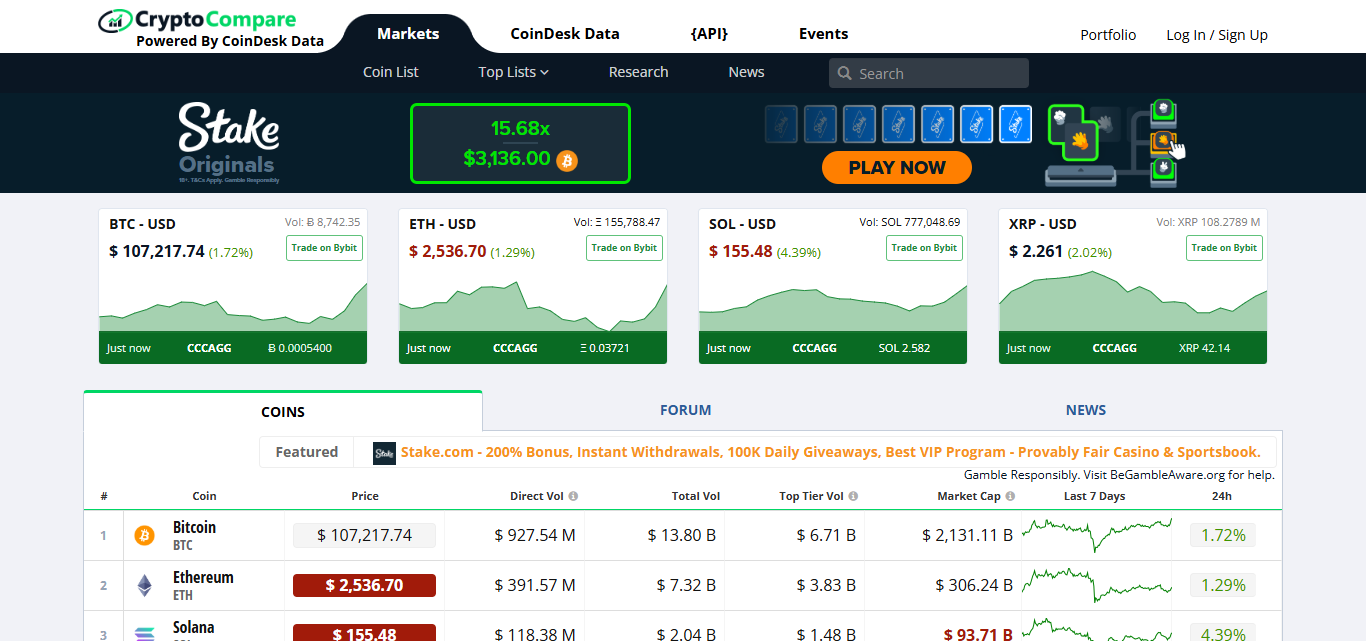Image resolution: width=1366 pixels, height=641 pixels.
Task: Open the News menu item
Action: [x=746, y=72]
